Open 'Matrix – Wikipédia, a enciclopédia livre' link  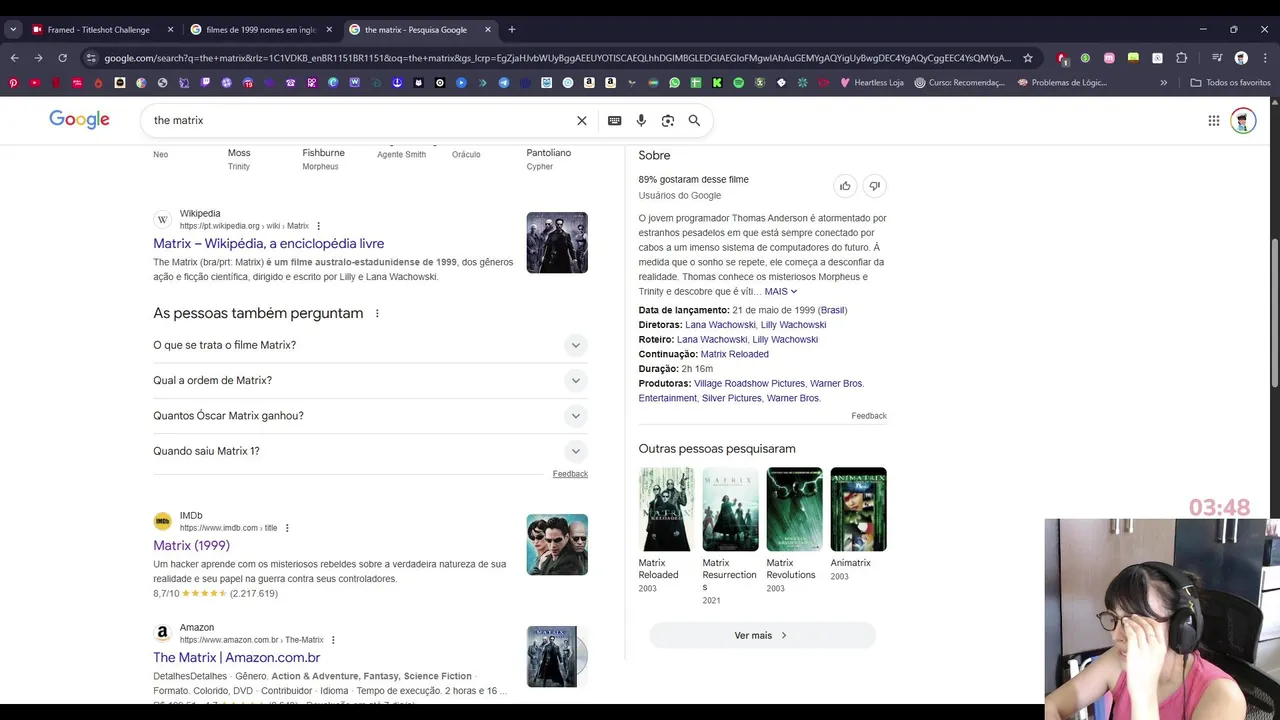tap(268, 244)
